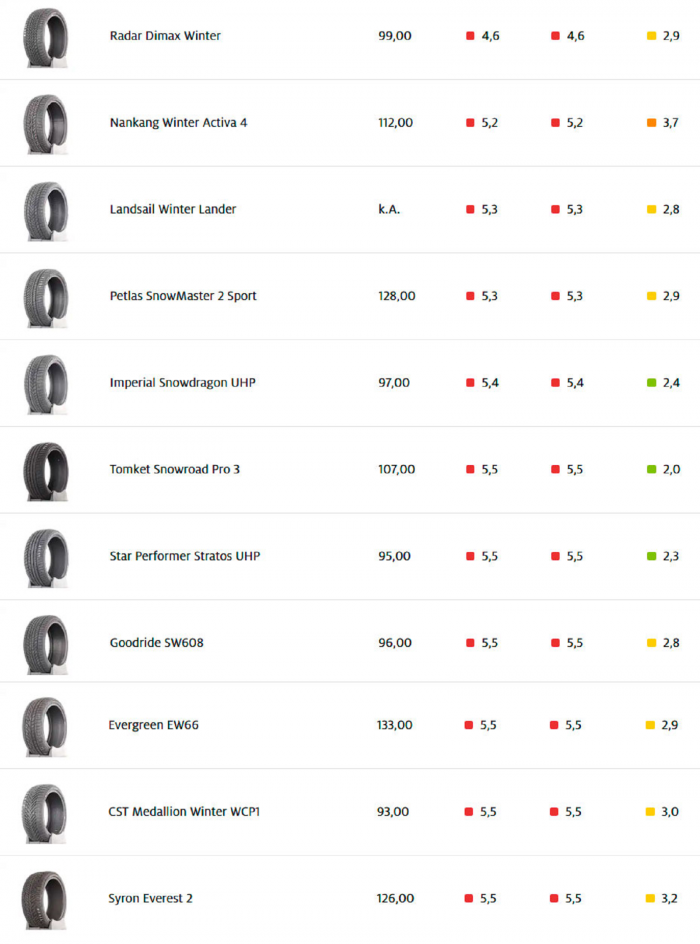This screenshot has width=700, height=944.
Task: View the Tomket Snowroad Pro 3 tire photo
Action: [x=46, y=471]
